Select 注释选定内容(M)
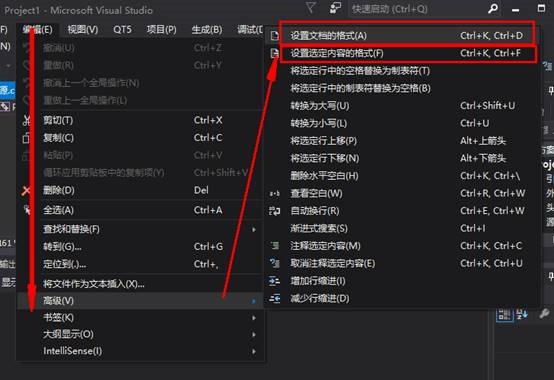Image resolution: width=554 pixels, height=380 pixels. (x=403, y=245)
